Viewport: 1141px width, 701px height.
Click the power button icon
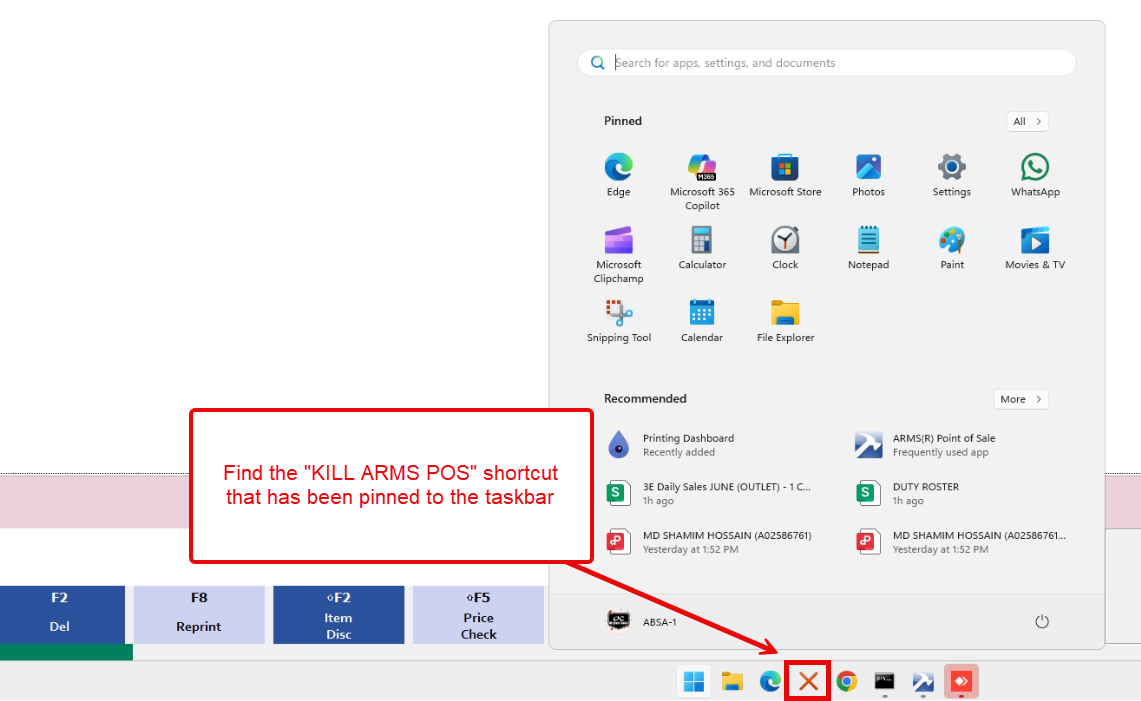click(x=1042, y=621)
